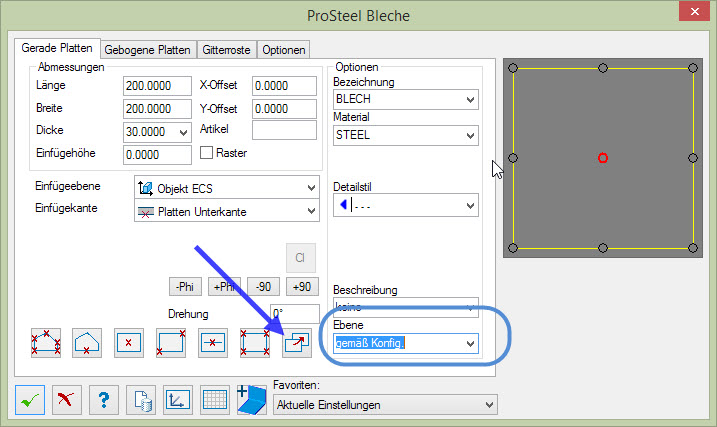Open the Material dropdown showing STEEL

(406, 136)
